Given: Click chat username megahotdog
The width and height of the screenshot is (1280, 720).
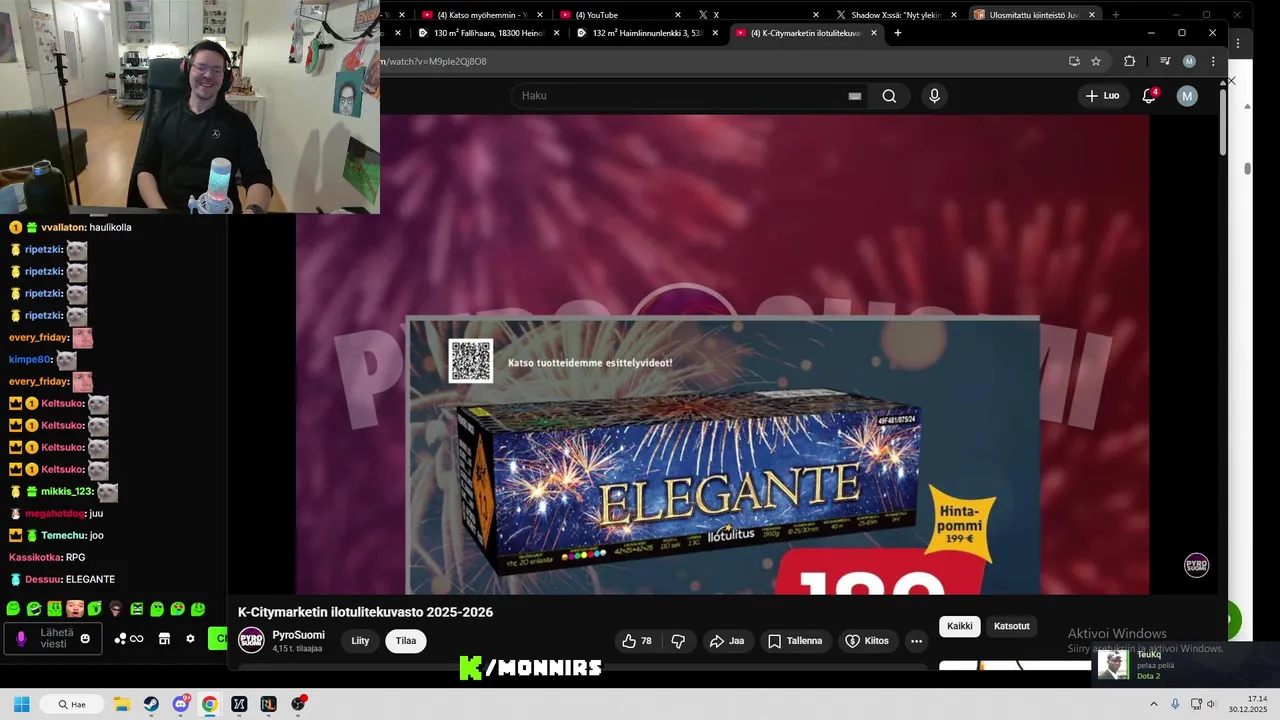Looking at the screenshot, I should coord(56,513).
